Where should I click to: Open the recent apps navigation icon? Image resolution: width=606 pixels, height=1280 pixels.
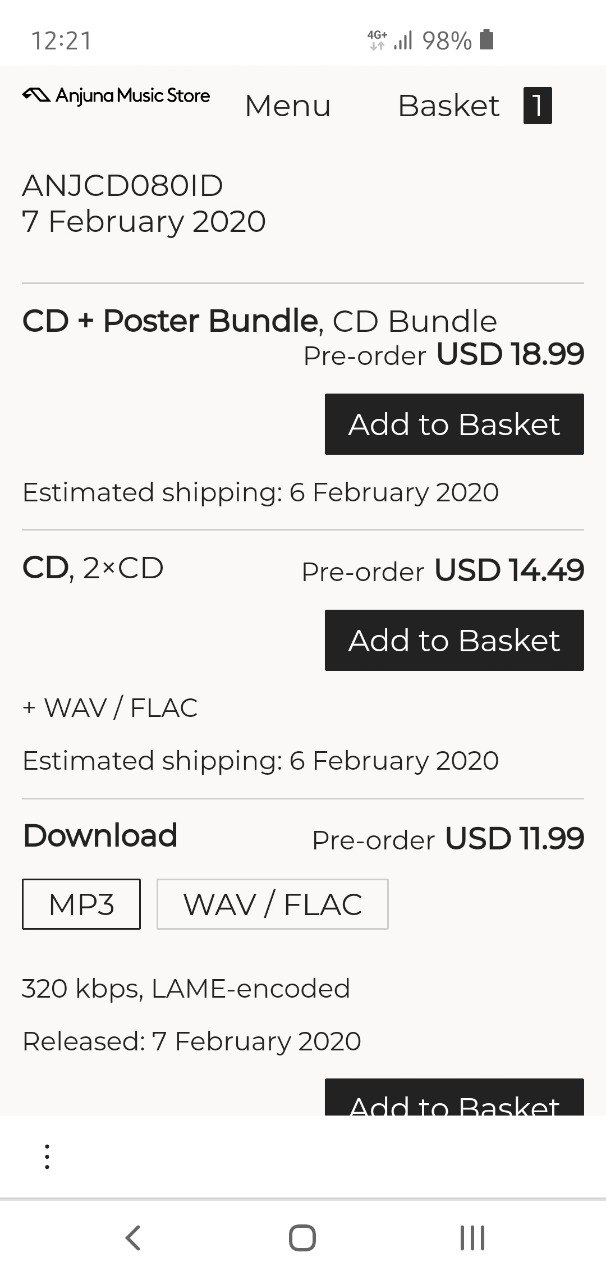(472, 1238)
